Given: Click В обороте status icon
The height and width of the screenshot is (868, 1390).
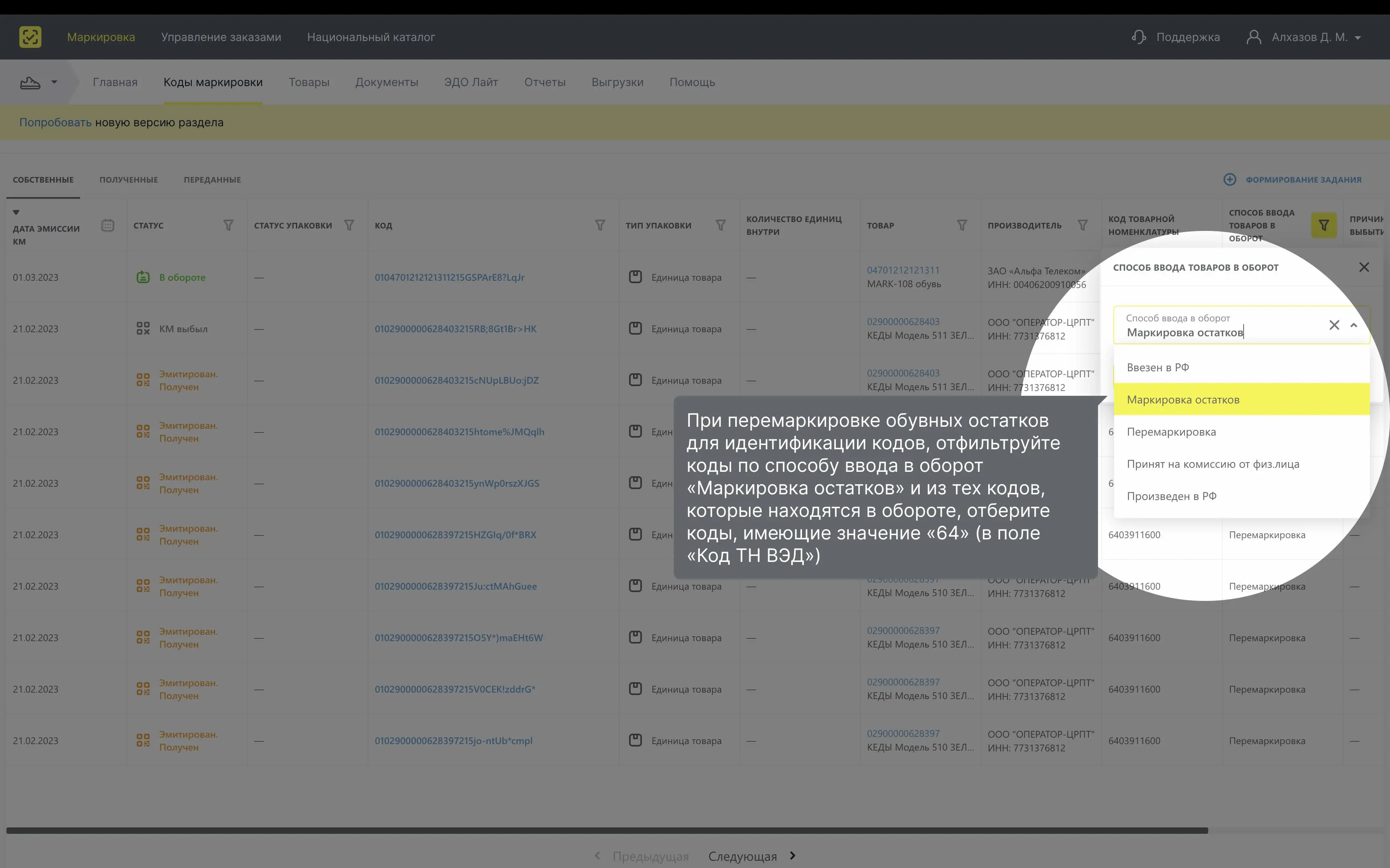Looking at the screenshot, I should [x=143, y=277].
